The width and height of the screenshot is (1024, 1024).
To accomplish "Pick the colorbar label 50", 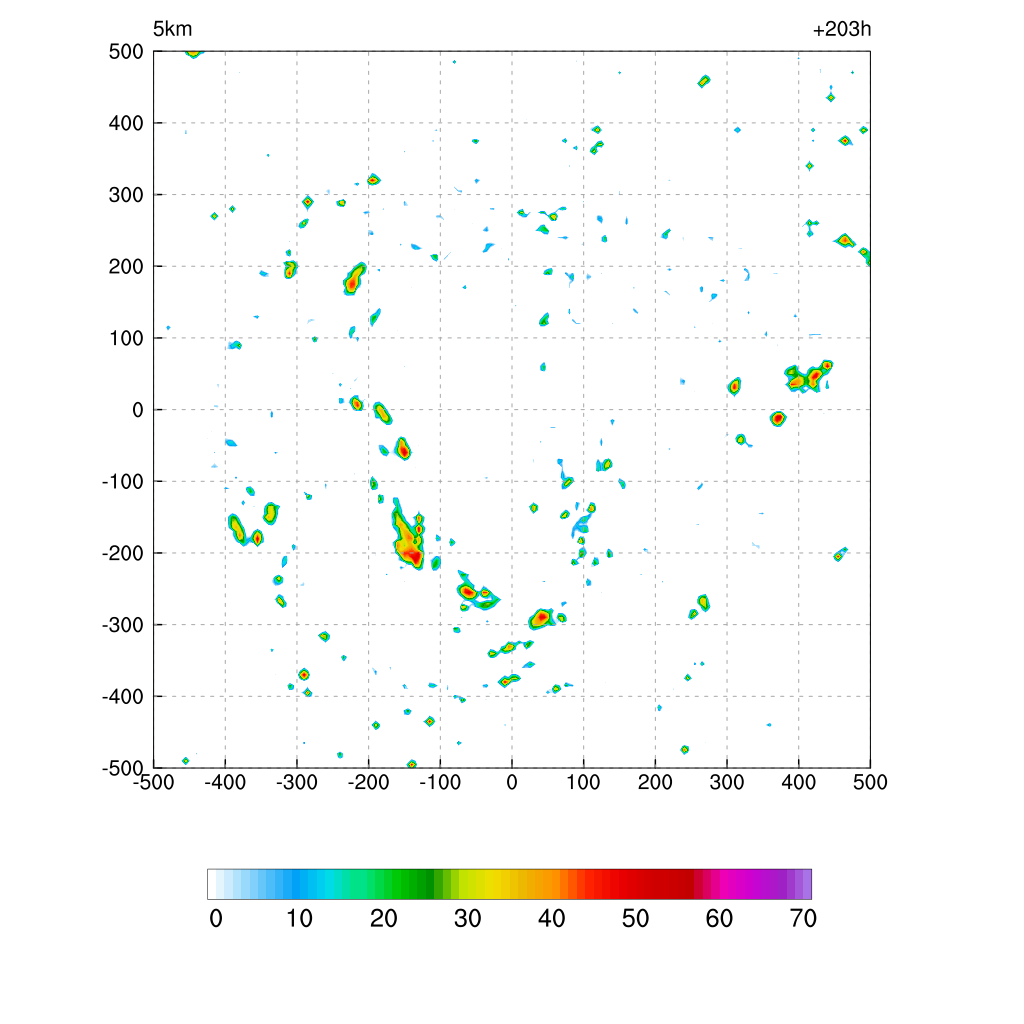I will (x=635, y=919).
